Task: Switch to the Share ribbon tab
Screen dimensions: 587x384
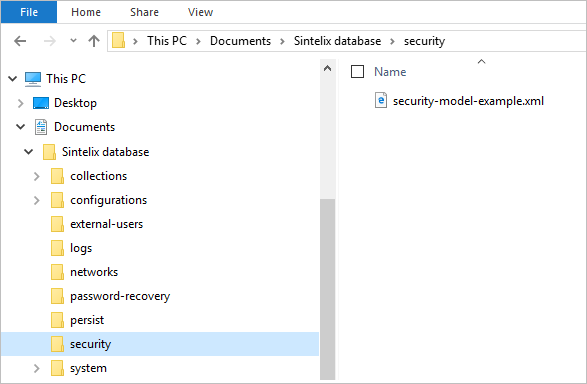Action: tap(145, 12)
